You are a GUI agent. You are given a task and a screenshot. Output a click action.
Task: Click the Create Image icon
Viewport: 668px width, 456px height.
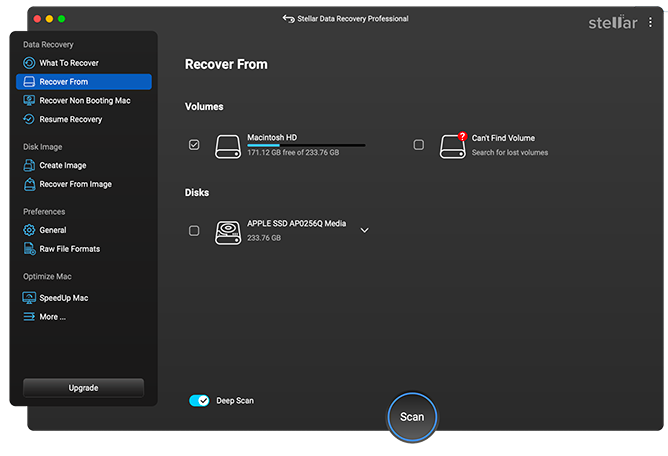click(29, 166)
